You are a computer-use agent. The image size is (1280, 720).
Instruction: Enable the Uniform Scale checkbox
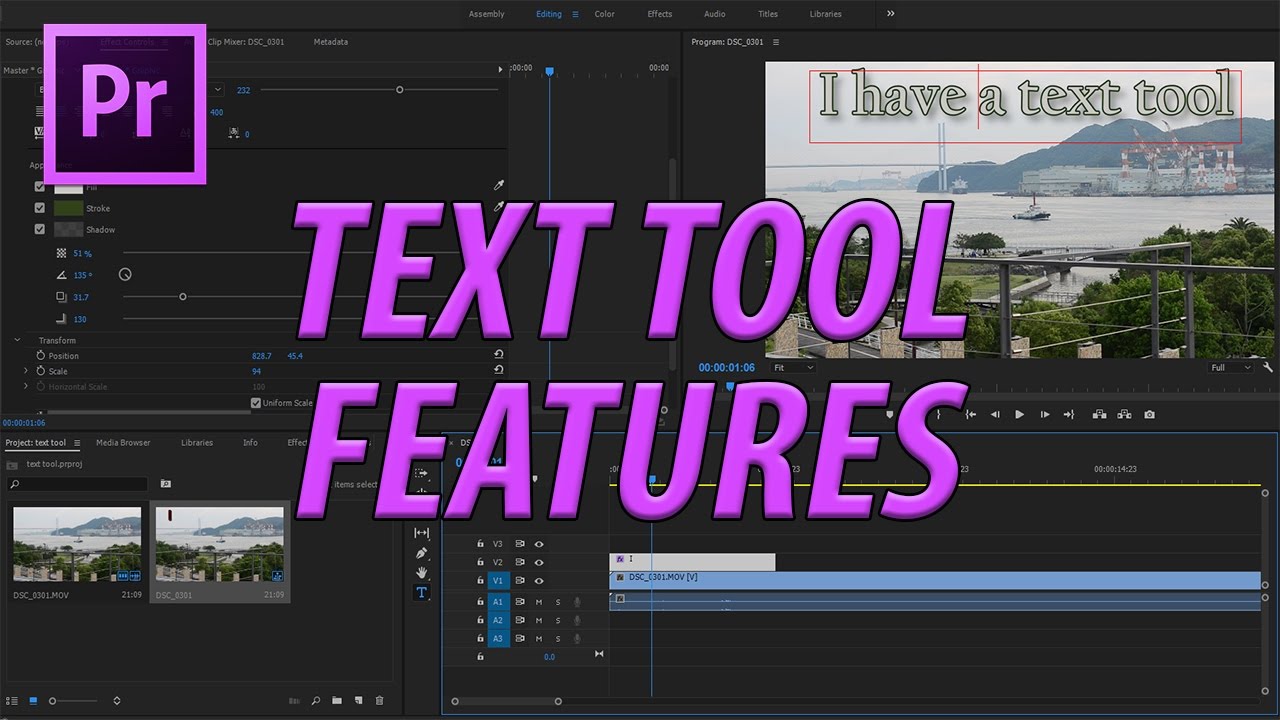point(257,402)
